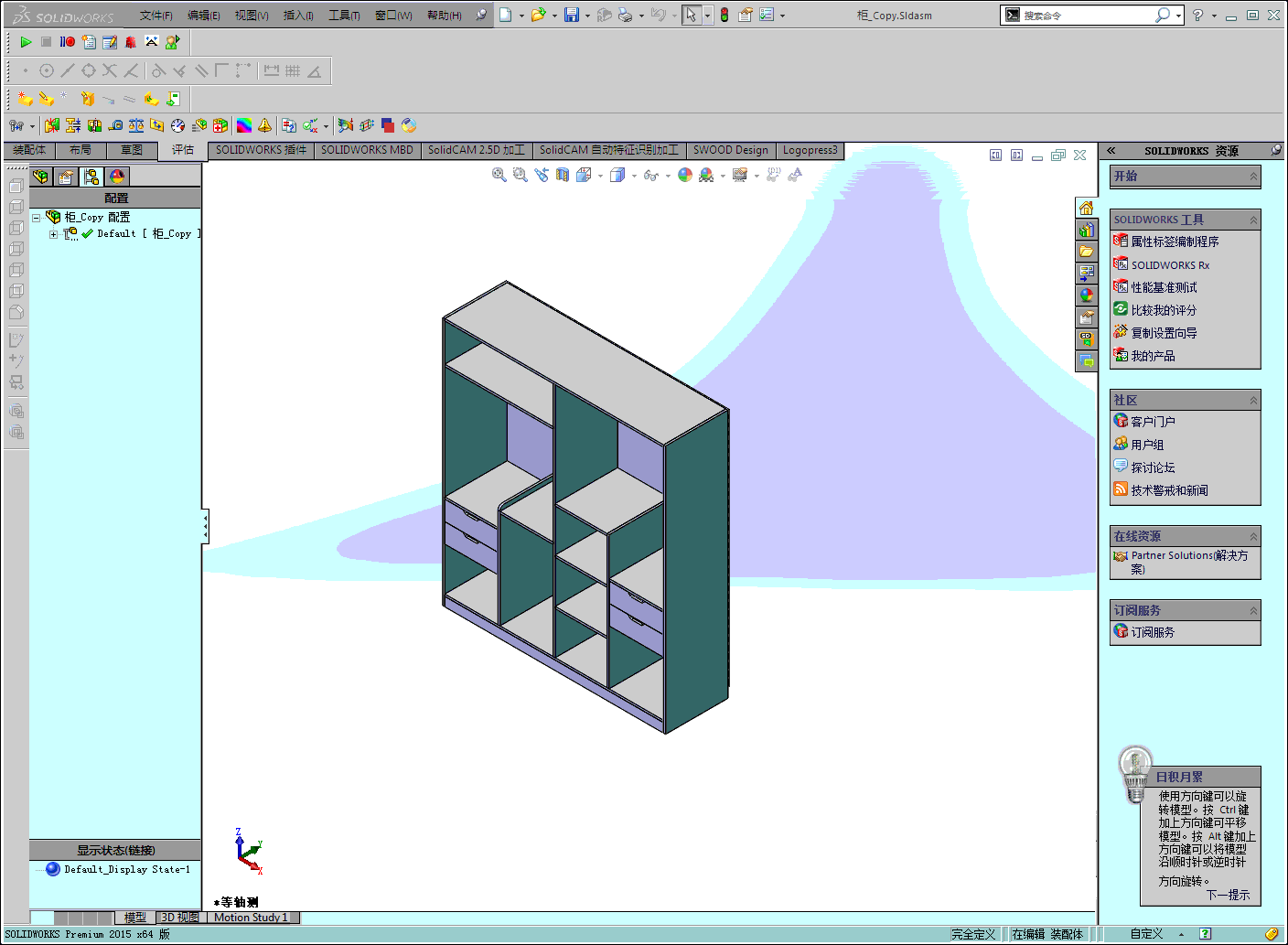Click the Symmetry Check warning icon
1288x945 pixels.
pos(265,125)
